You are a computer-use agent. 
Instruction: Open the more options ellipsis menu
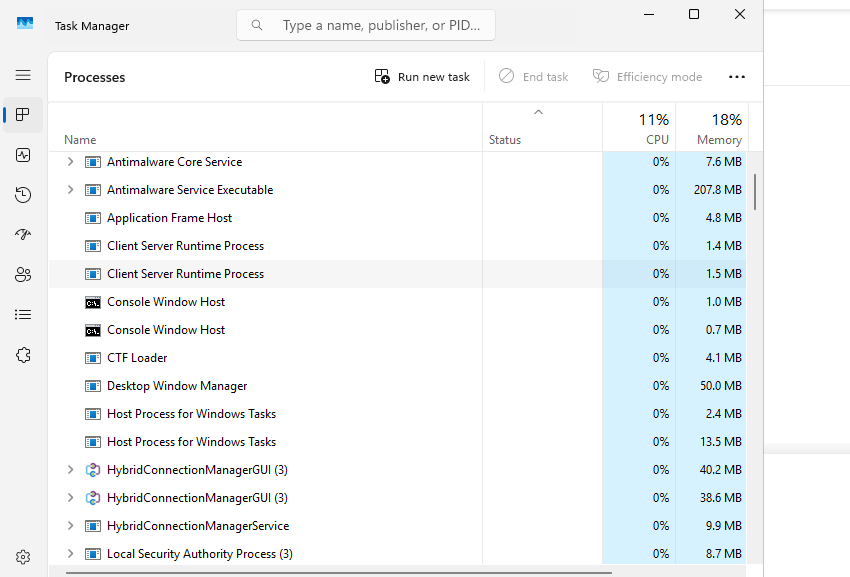737,77
